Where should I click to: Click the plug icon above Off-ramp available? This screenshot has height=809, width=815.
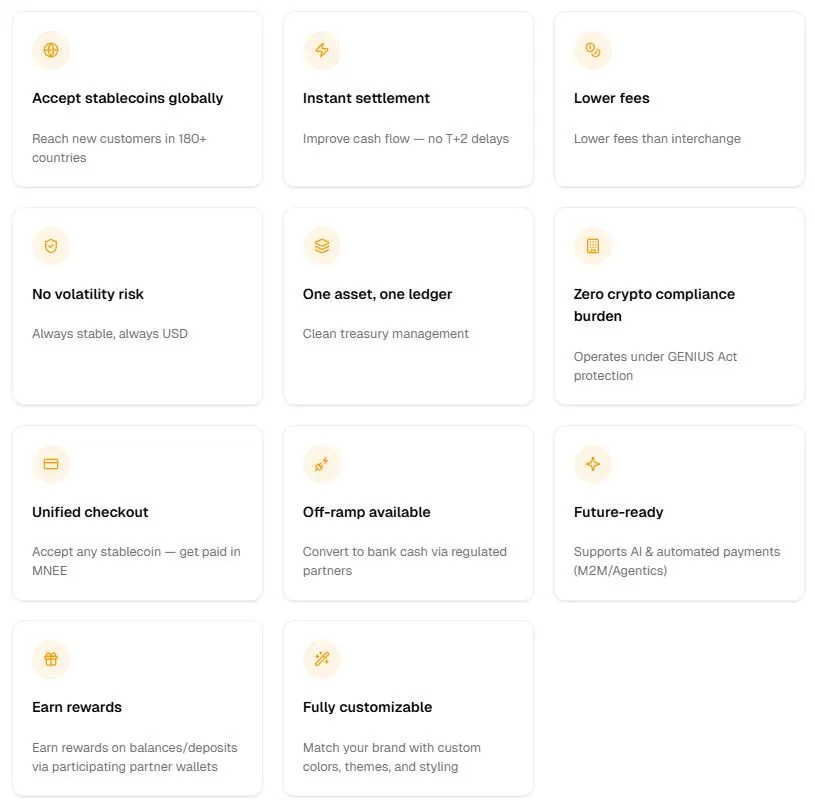tap(322, 464)
